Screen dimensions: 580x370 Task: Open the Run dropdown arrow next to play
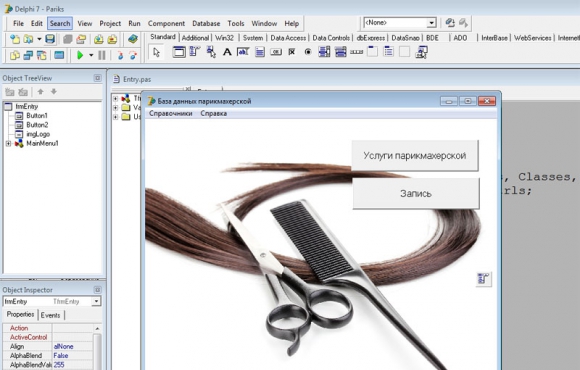coord(91,56)
